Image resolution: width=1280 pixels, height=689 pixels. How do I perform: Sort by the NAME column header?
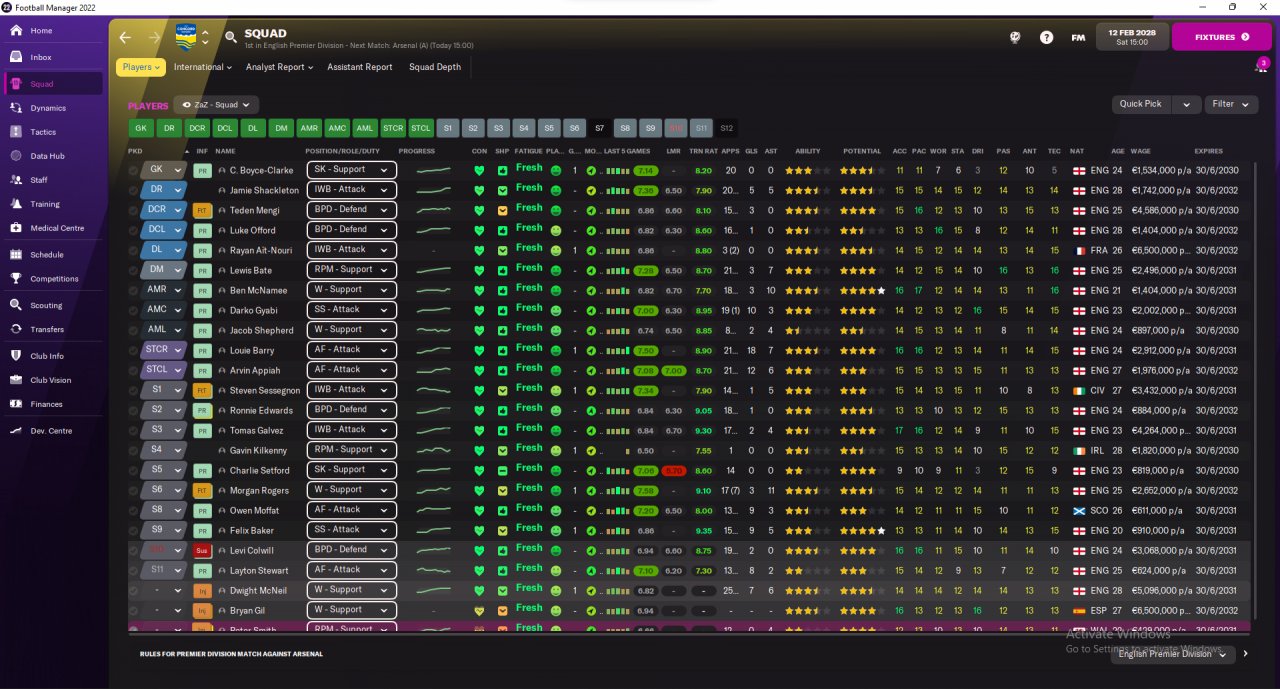pyautogui.click(x=225, y=151)
